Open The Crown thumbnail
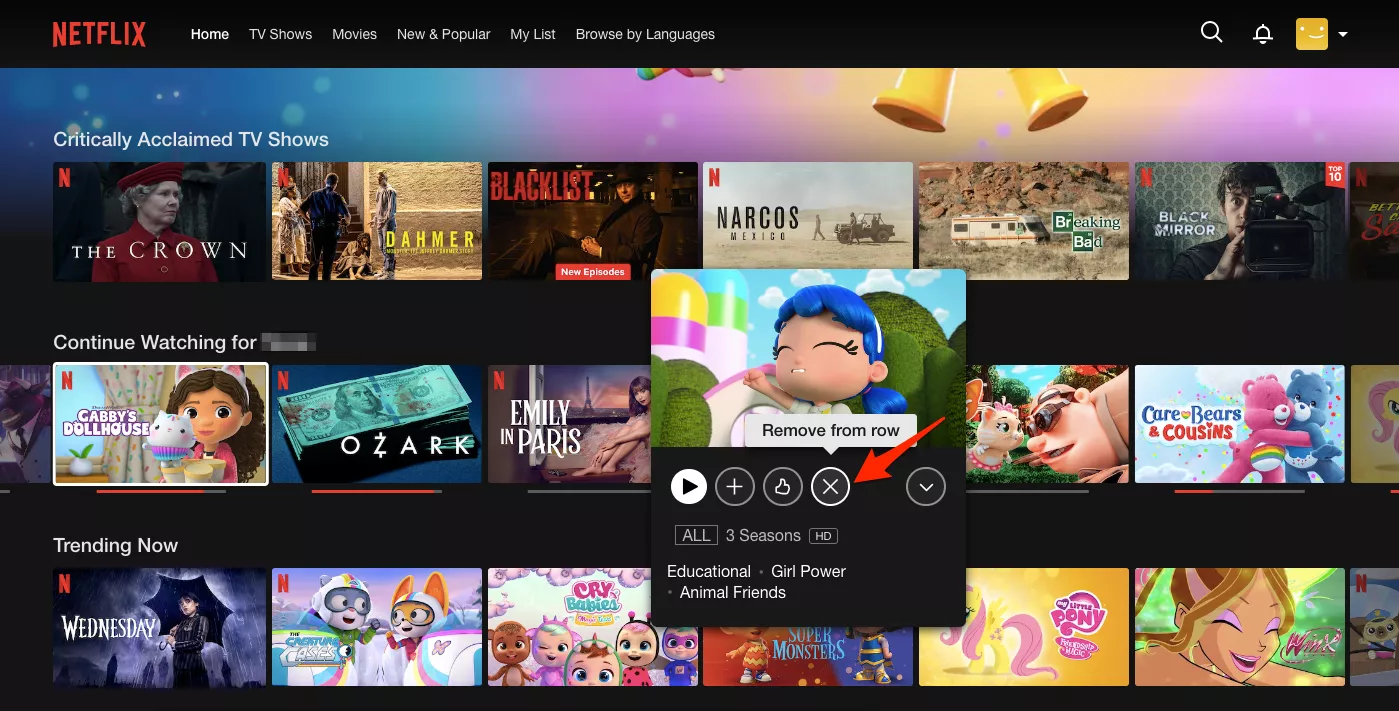This screenshot has height=711, width=1399. click(x=160, y=221)
